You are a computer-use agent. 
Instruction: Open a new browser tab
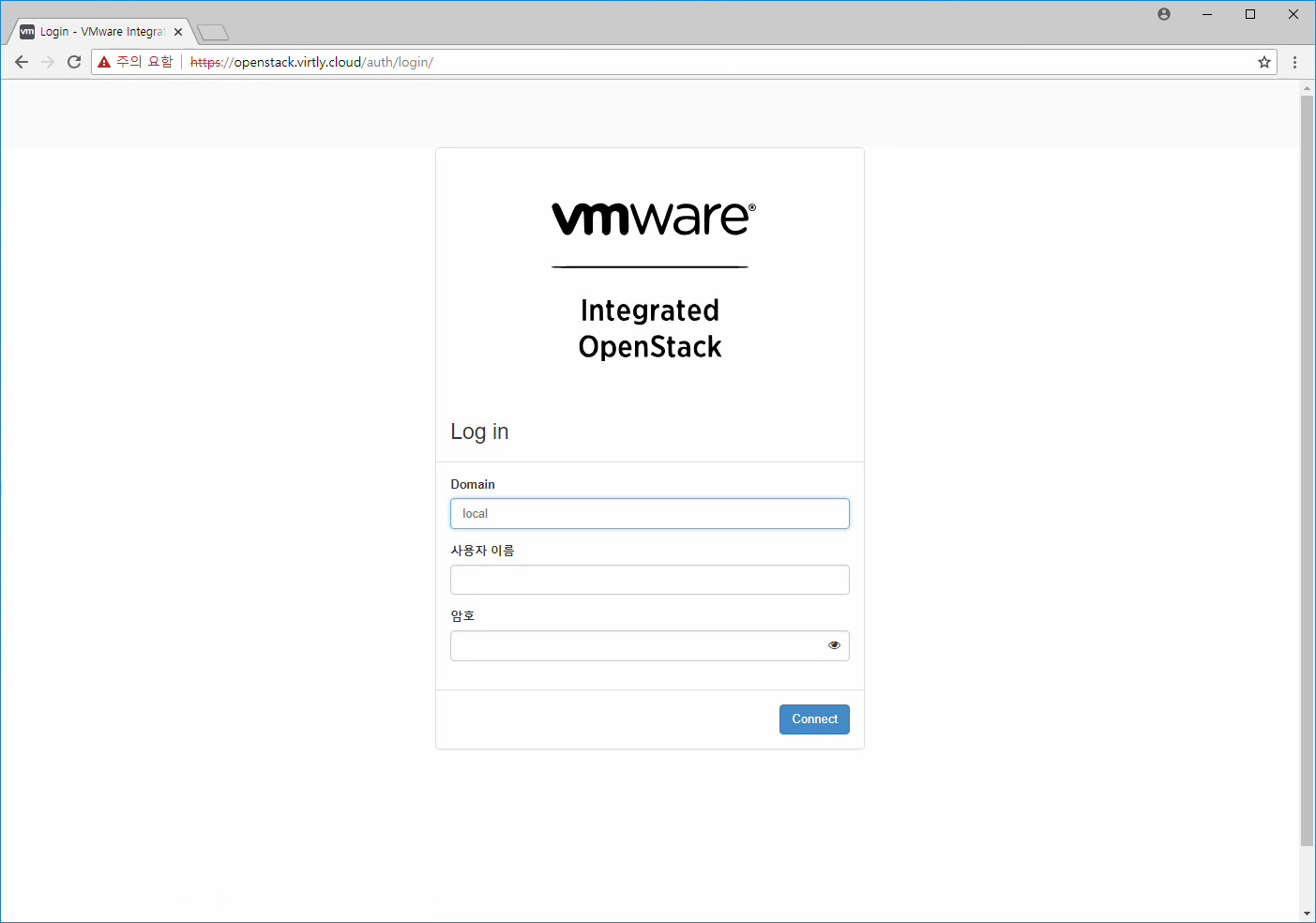(x=213, y=33)
